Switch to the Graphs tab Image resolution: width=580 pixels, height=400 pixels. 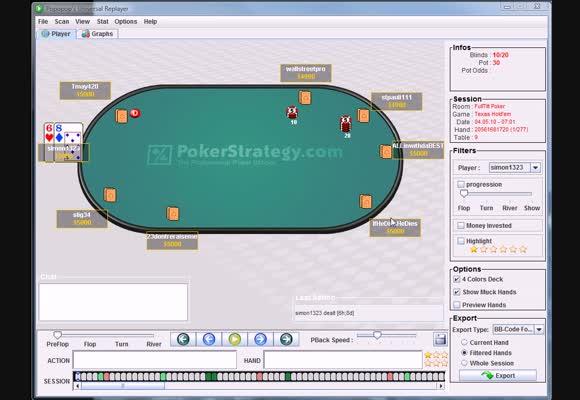98,34
